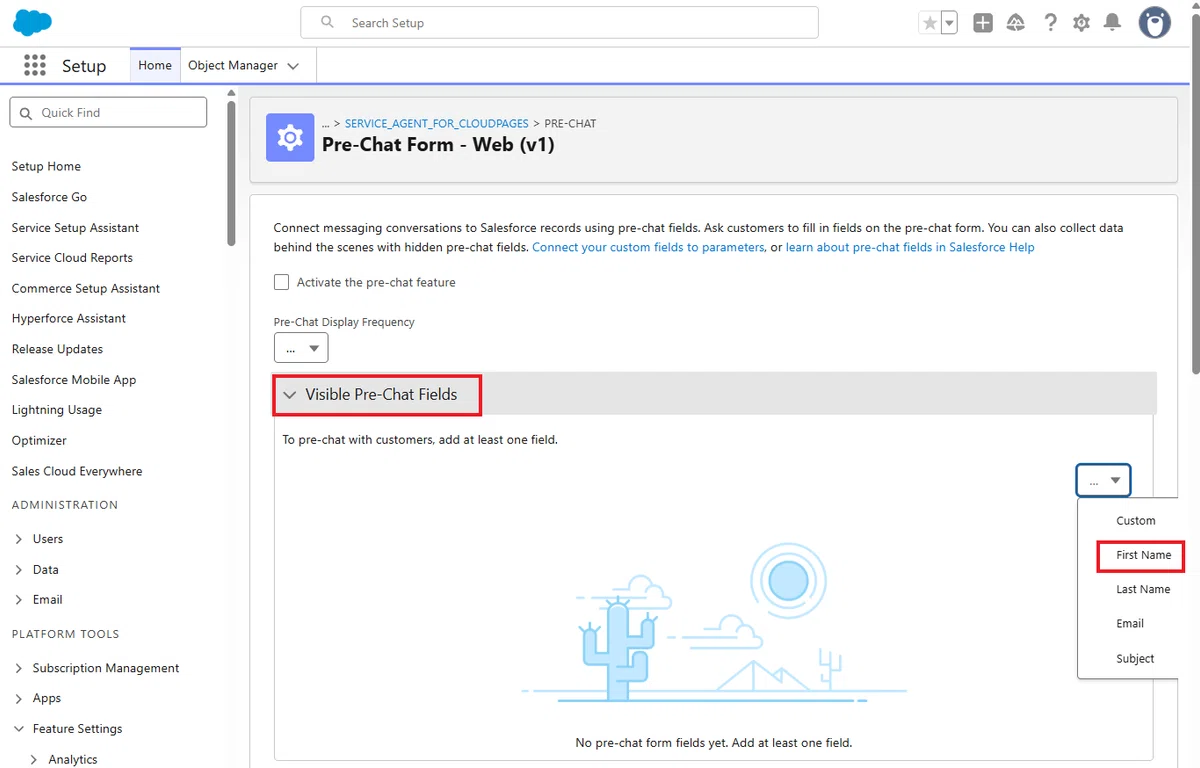1200x768 pixels.
Task: Open Commerce Setup Assistant
Action: click(86, 288)
